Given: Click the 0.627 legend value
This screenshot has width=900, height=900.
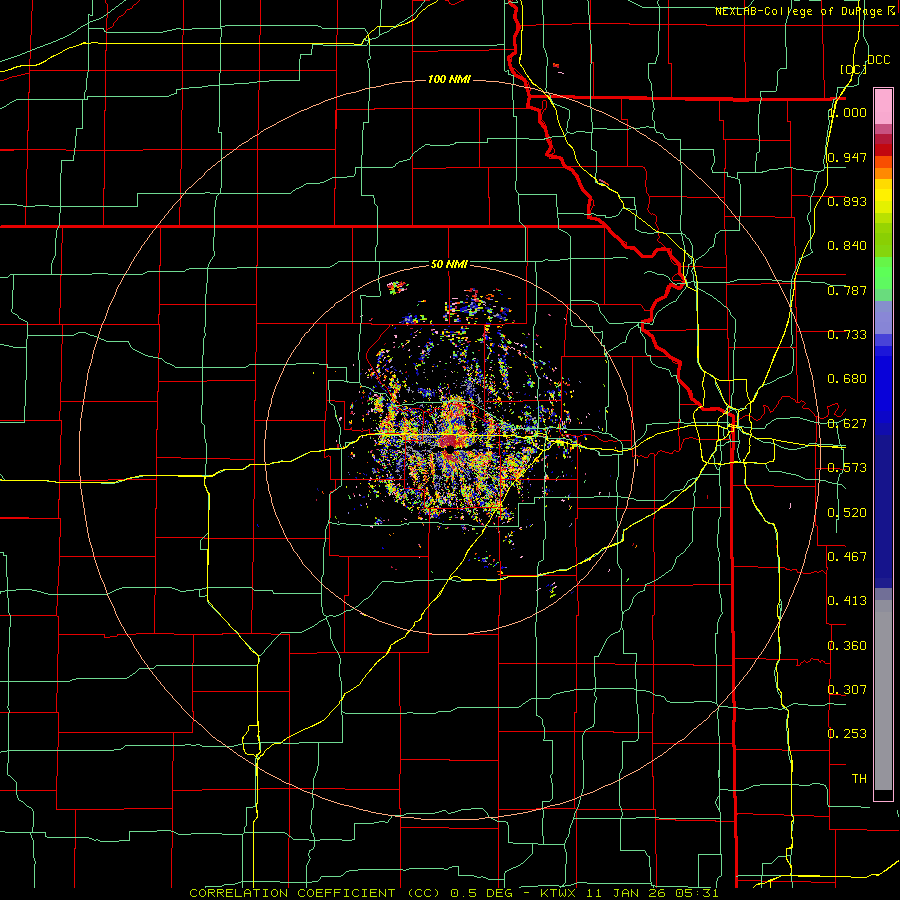Looking at the screenshot, I should tap(847, 424).
